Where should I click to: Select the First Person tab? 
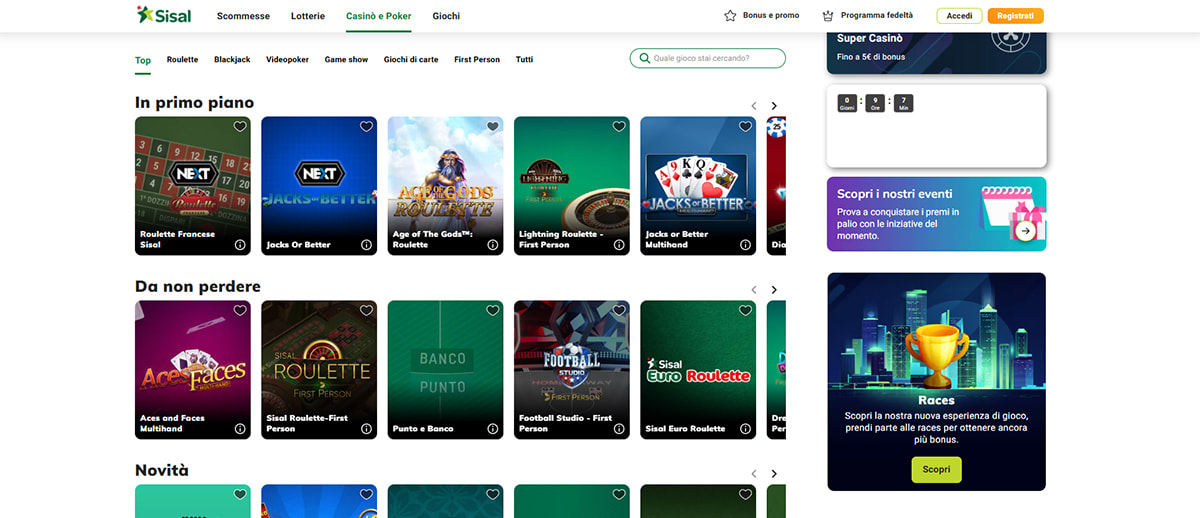tap(477, 60)
